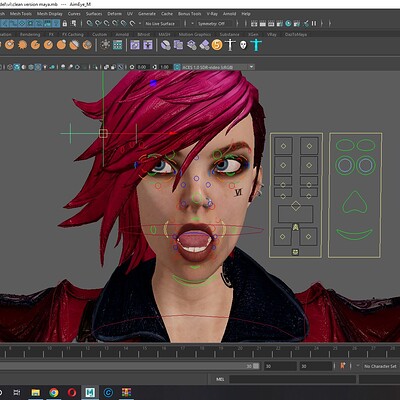
Task: Select the large center diamond picker control
Action: pos(296,206)
